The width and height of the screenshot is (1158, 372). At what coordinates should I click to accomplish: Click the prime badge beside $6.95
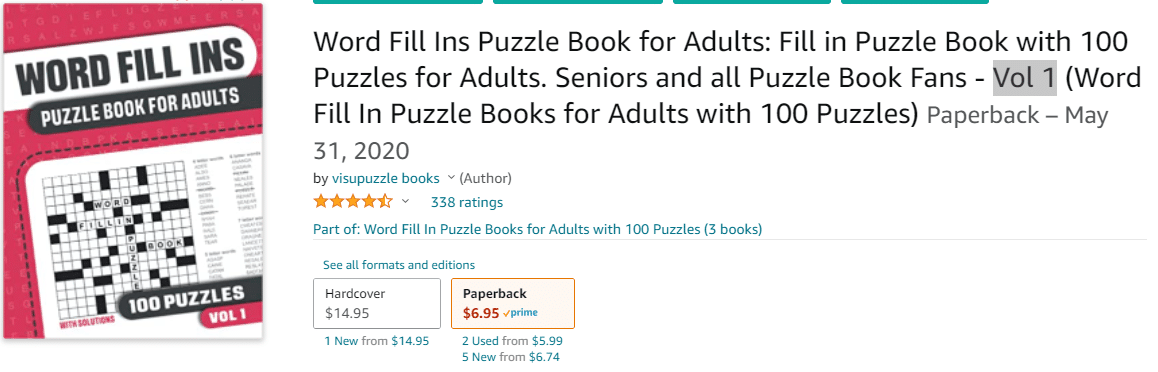coord(521,313)
